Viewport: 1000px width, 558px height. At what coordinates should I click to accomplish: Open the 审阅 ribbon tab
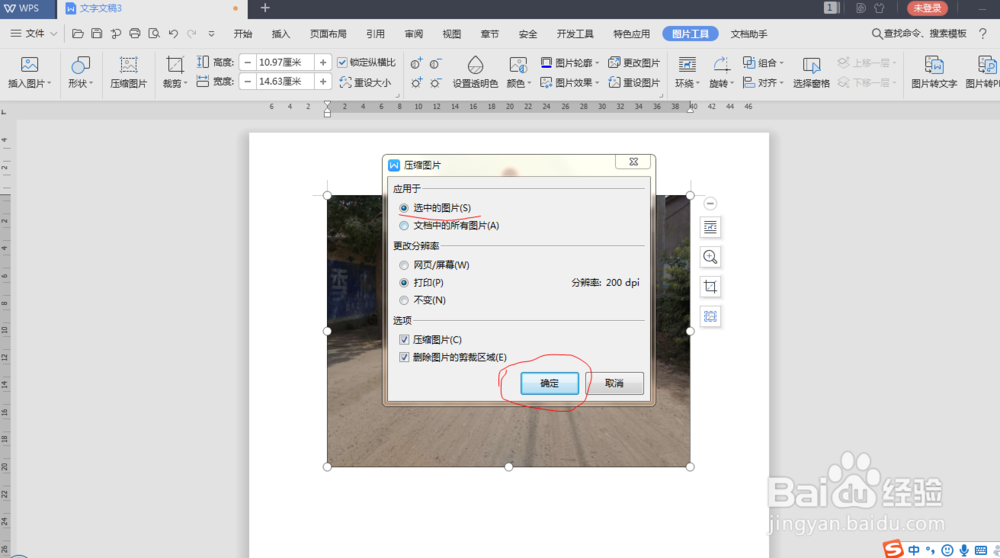pyautogui.click(x=413, y=34)
